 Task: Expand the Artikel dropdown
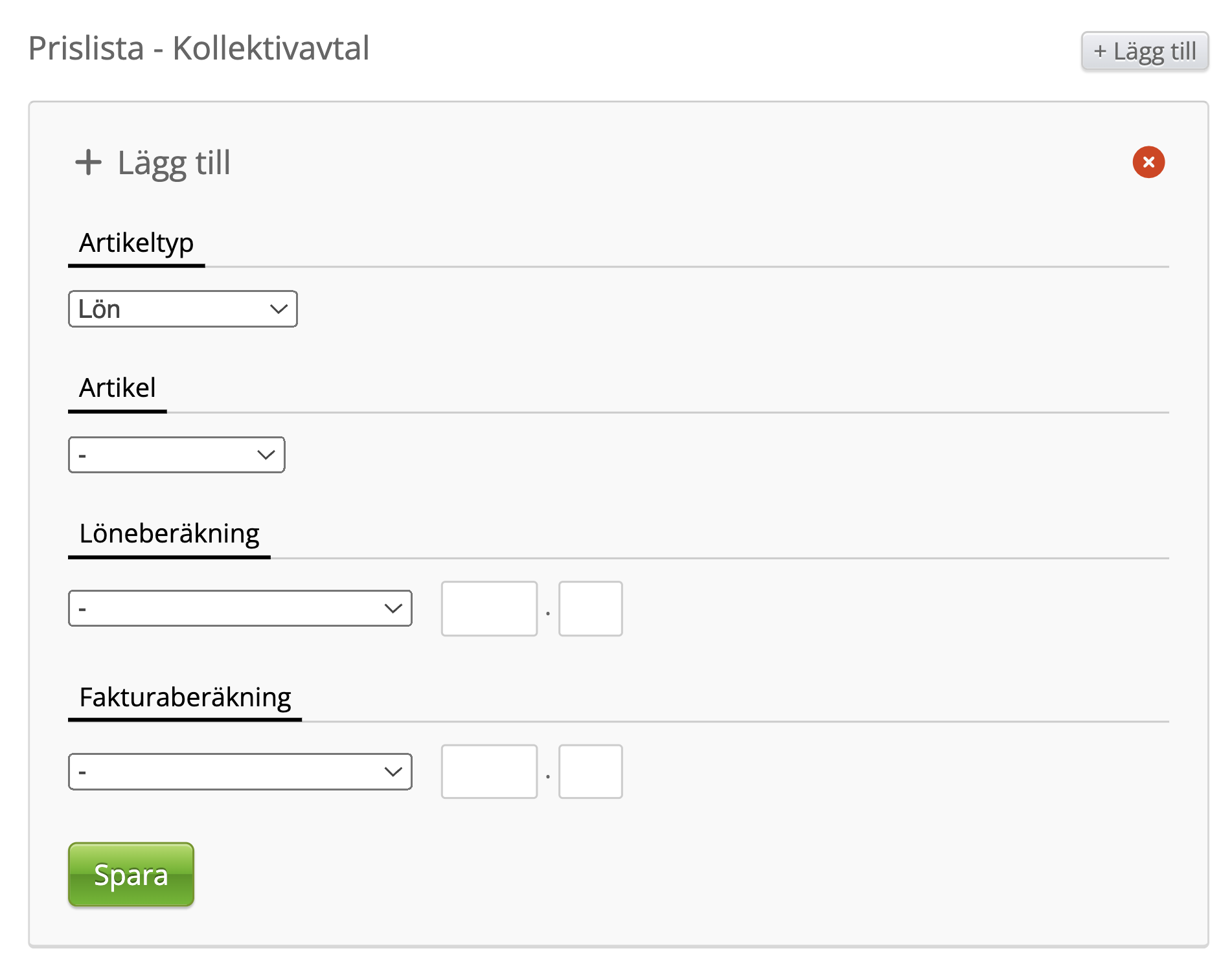coord(176,454)
